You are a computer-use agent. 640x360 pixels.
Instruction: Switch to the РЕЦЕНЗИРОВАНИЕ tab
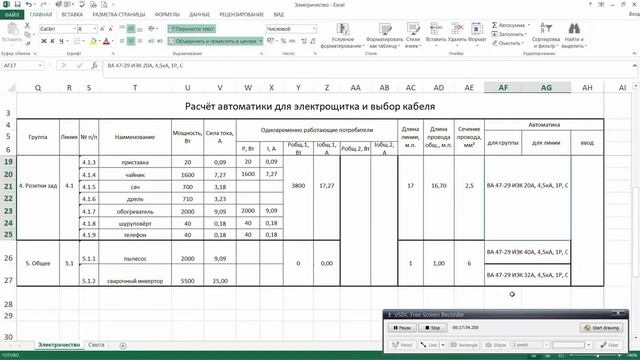[x=242, y=15]
